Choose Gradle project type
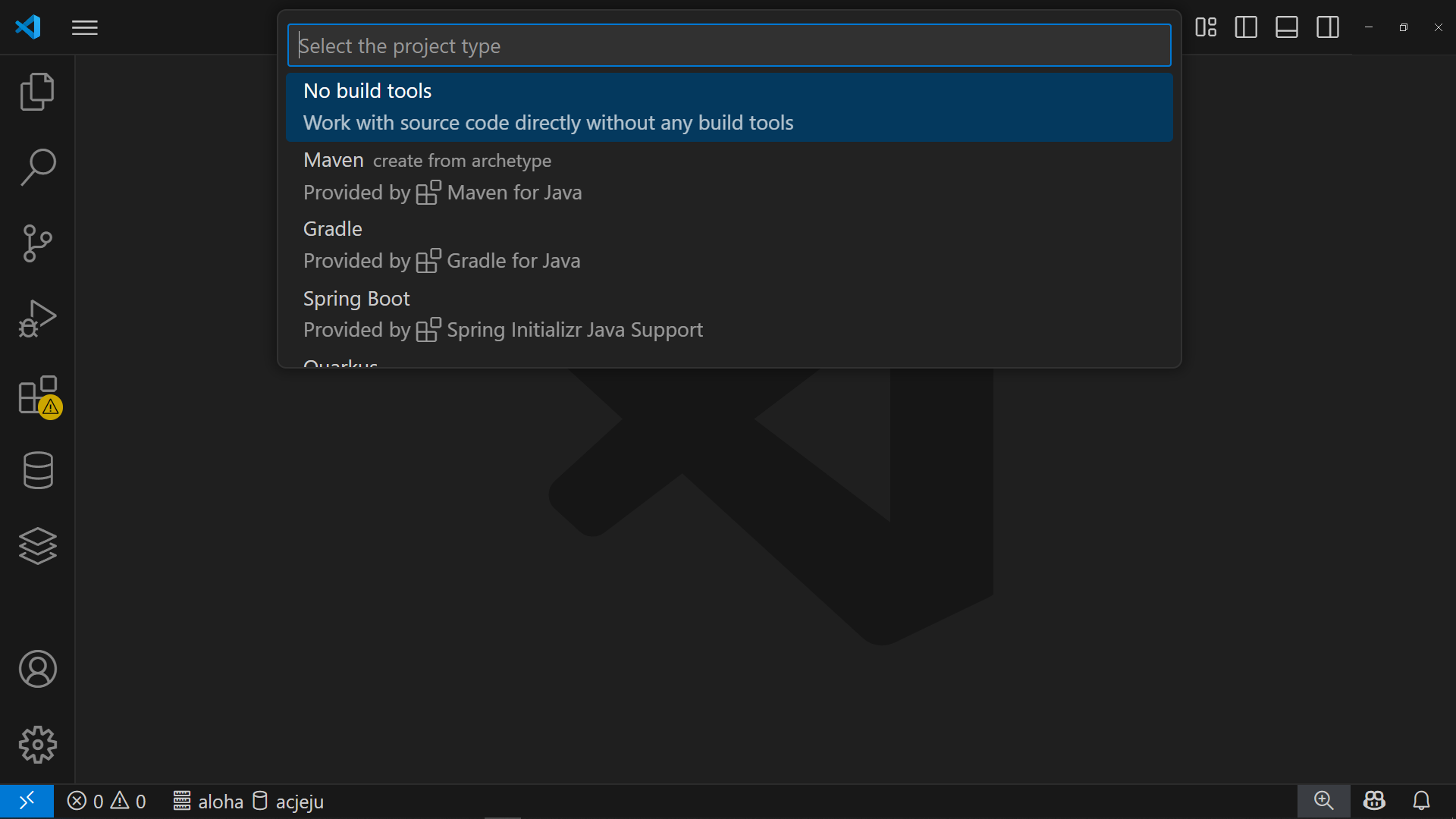Screen dimensions: 1456x819 pos(730,245)
